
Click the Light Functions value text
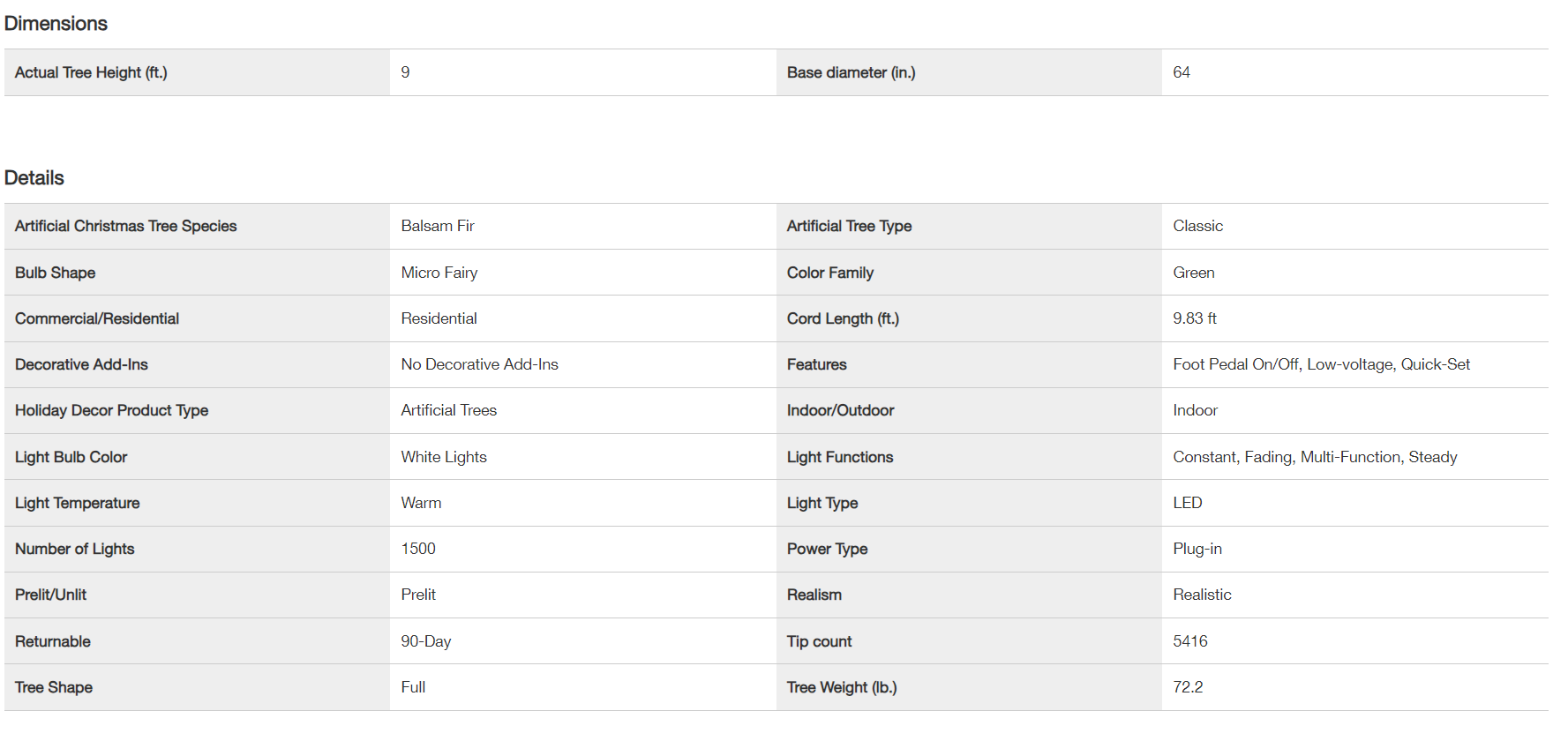point(1314,457)
